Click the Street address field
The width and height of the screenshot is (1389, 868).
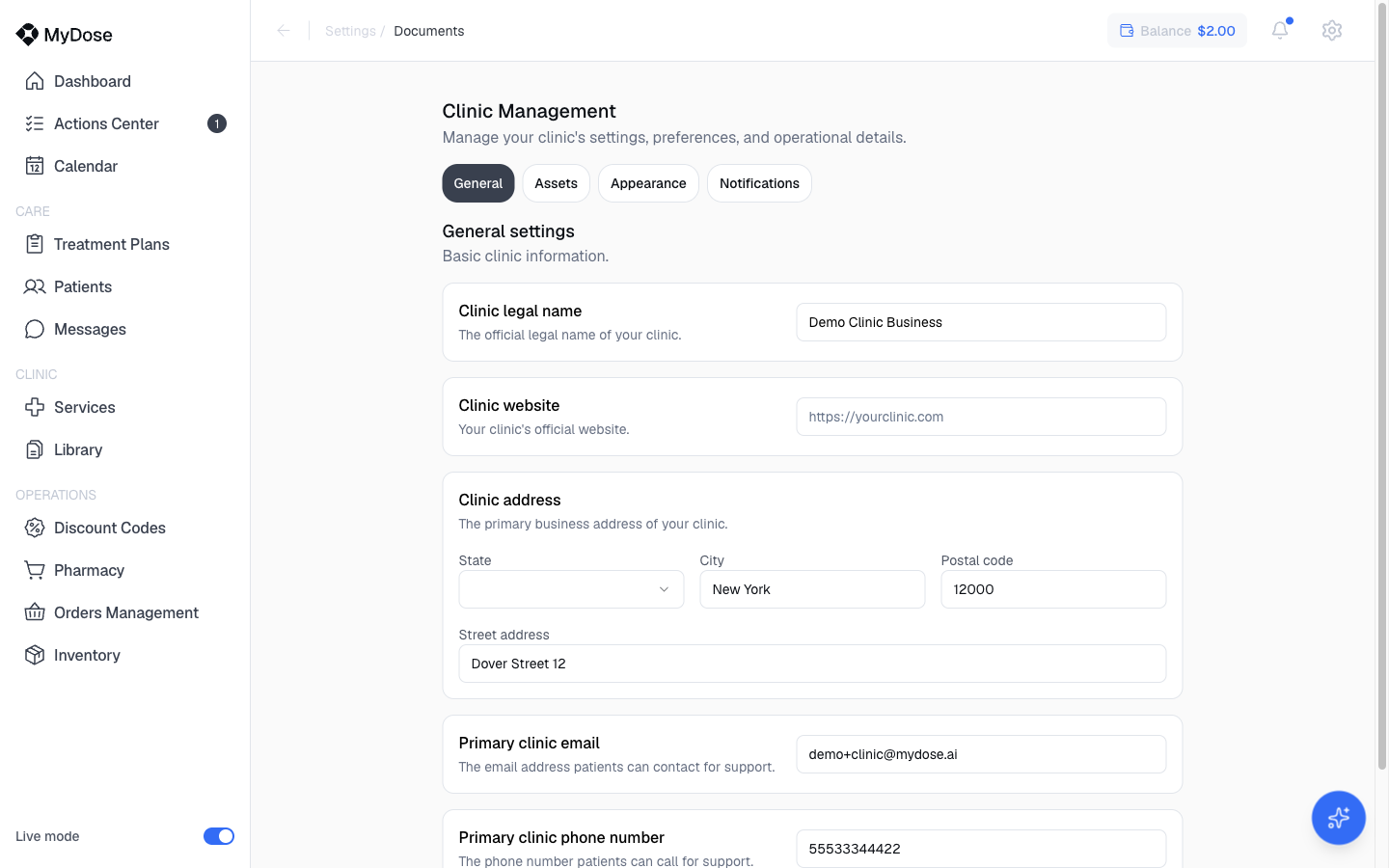tap(812, 664)
